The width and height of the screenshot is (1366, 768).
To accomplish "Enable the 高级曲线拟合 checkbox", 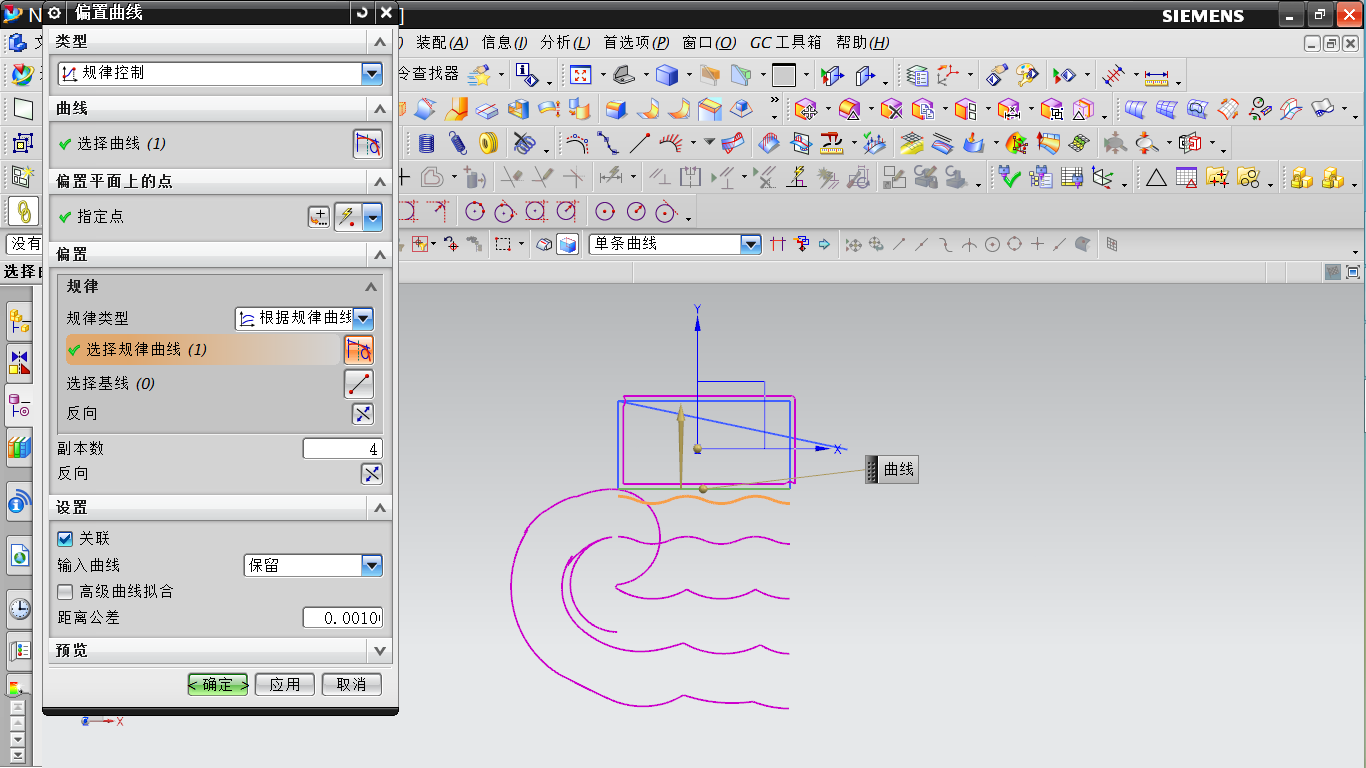I will 66,592.
